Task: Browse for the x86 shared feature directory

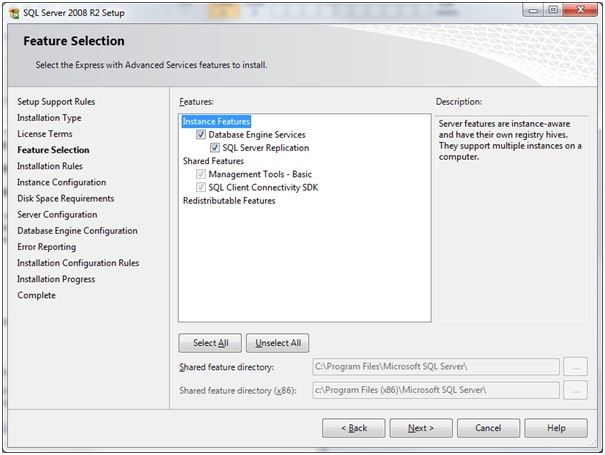Action: (575, 390)
